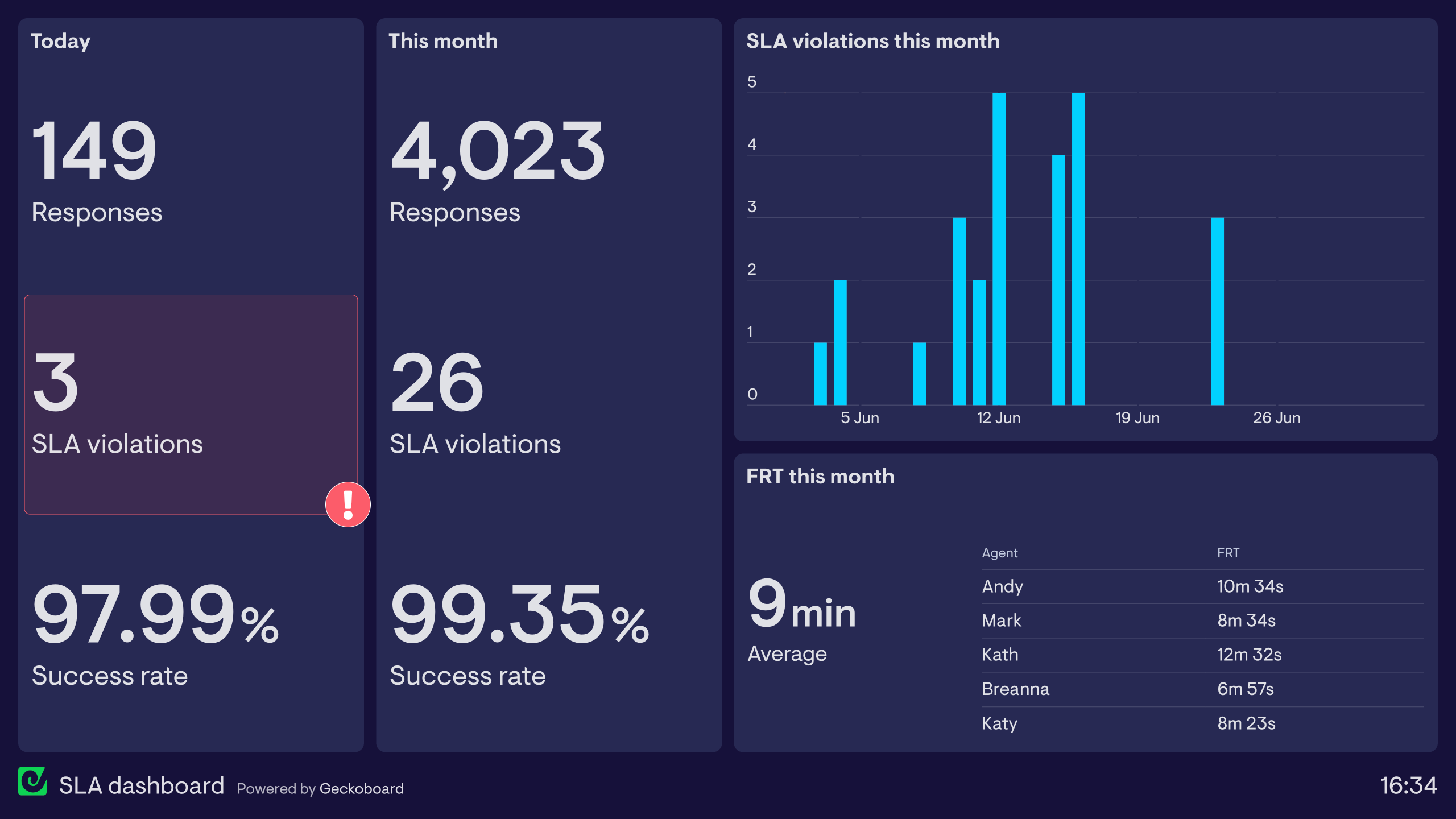Click the 8m 23s FRT value
Screen dimensions: 1456x819
pos(1246,723)
